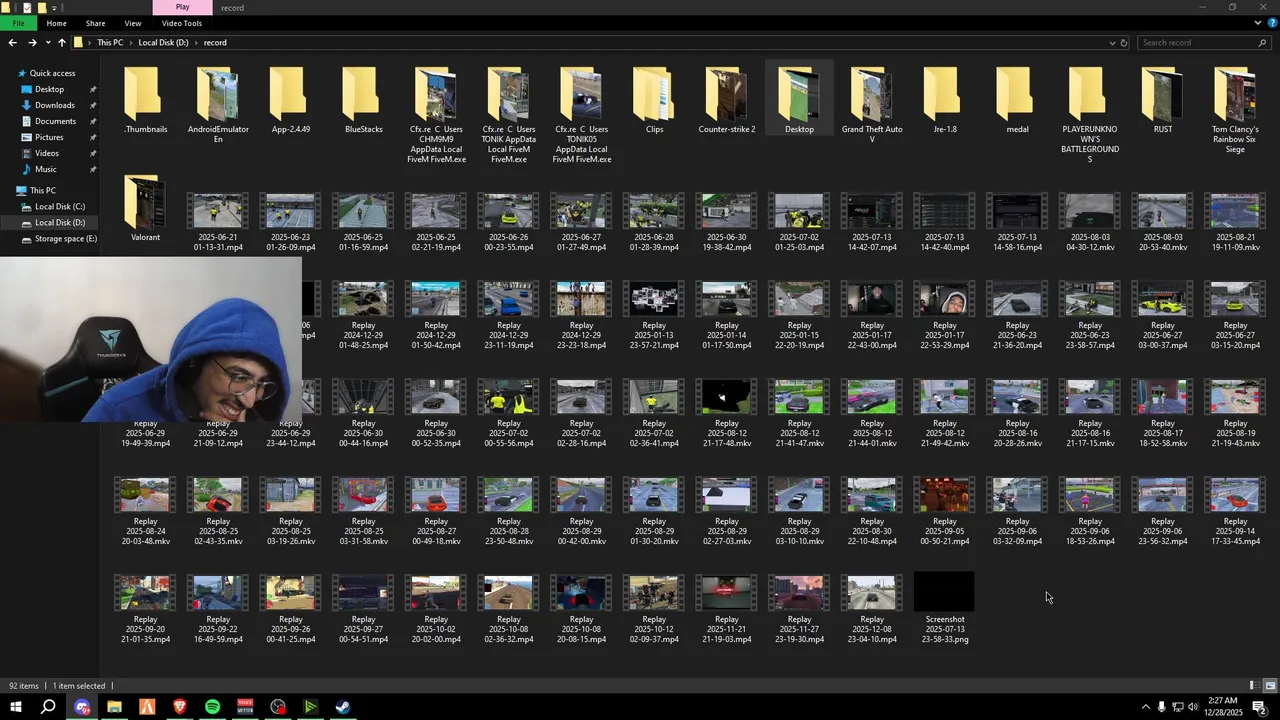Switch to the Home ribbon tab

click(x=56, y=23)
